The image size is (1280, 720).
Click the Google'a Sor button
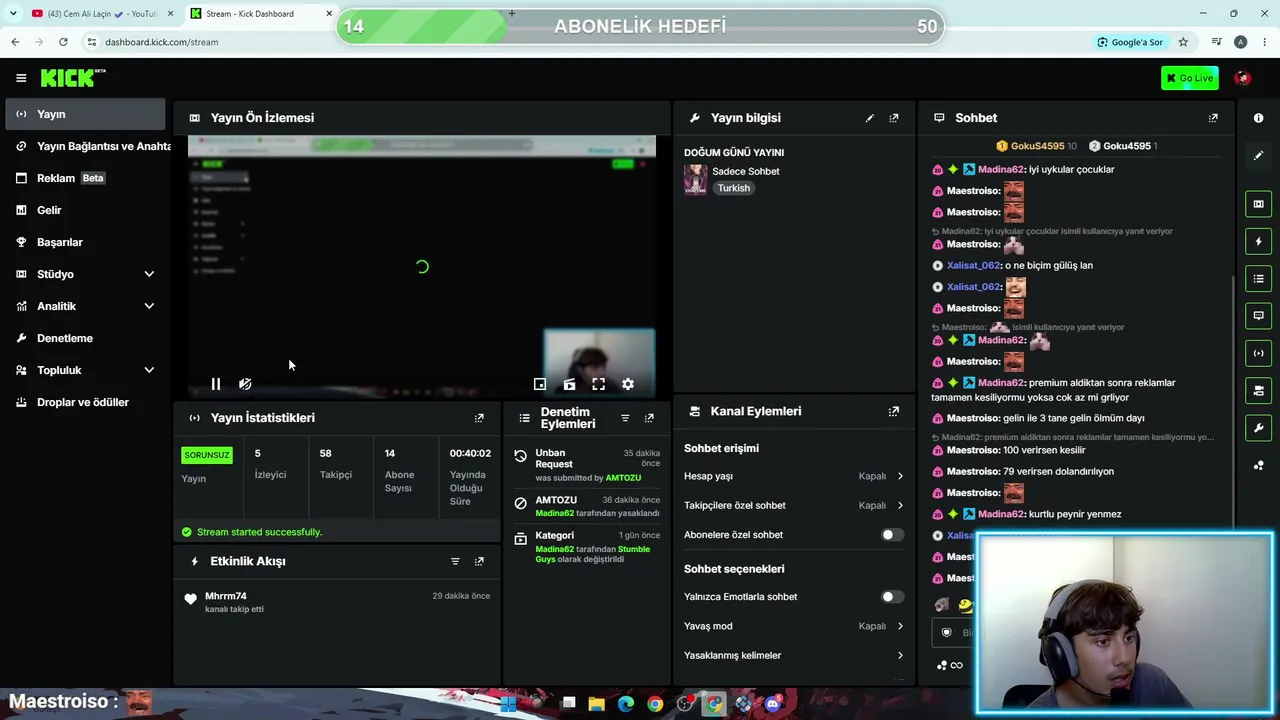point(1130,42)
